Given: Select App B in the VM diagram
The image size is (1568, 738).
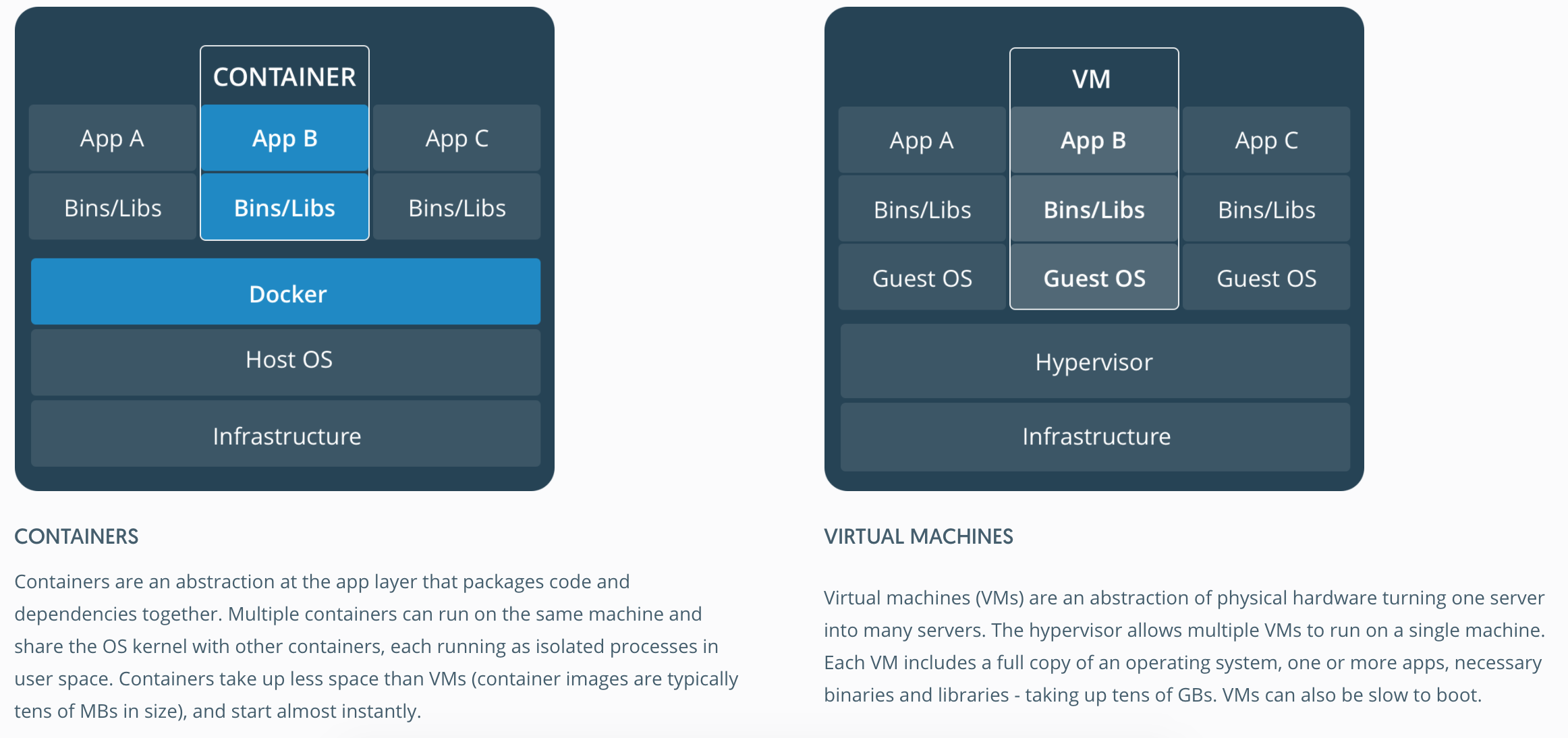Looking at the screenshot, I should [1094, 140].
